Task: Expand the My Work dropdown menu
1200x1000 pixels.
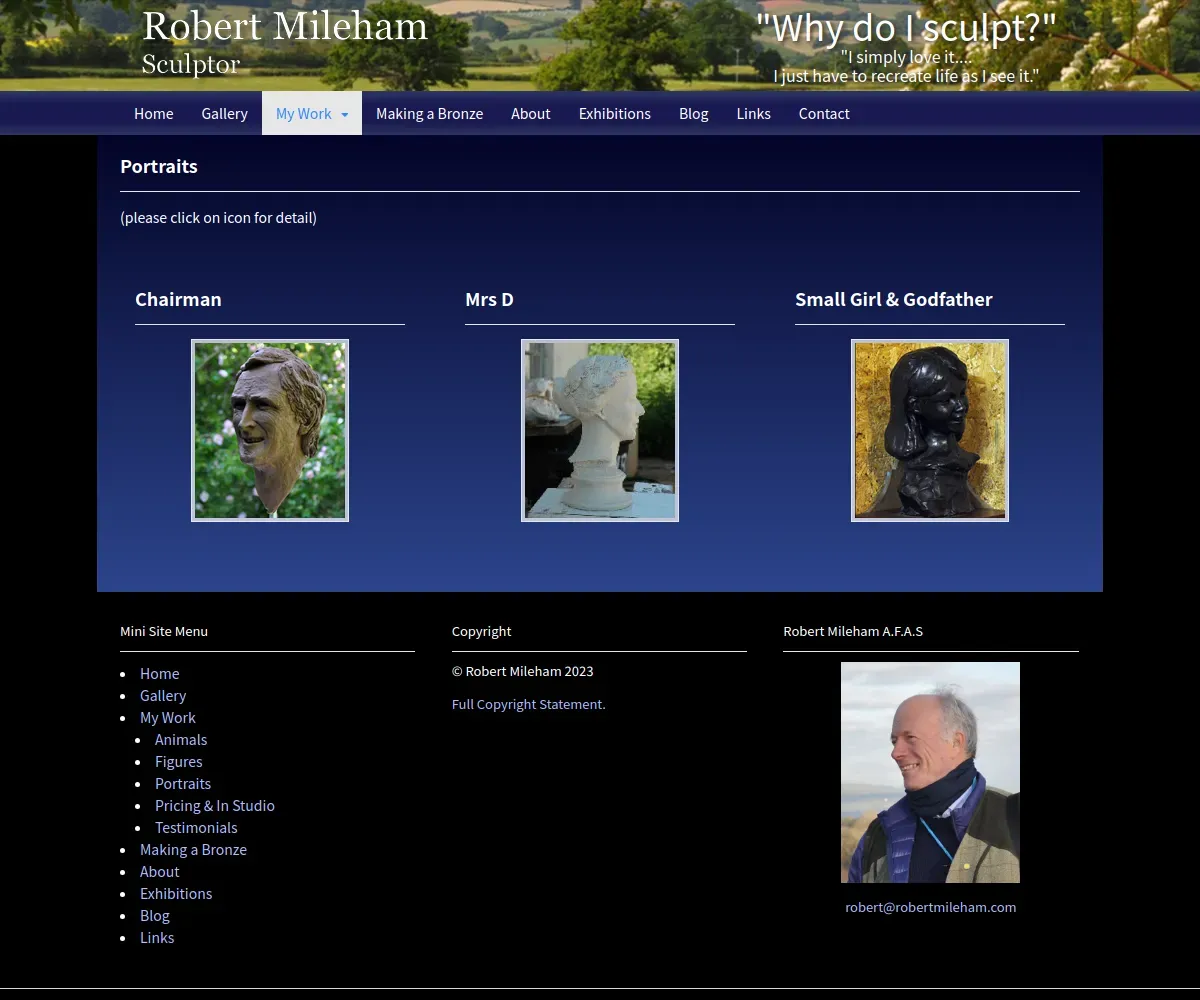Action: click(x=312, y=113)
